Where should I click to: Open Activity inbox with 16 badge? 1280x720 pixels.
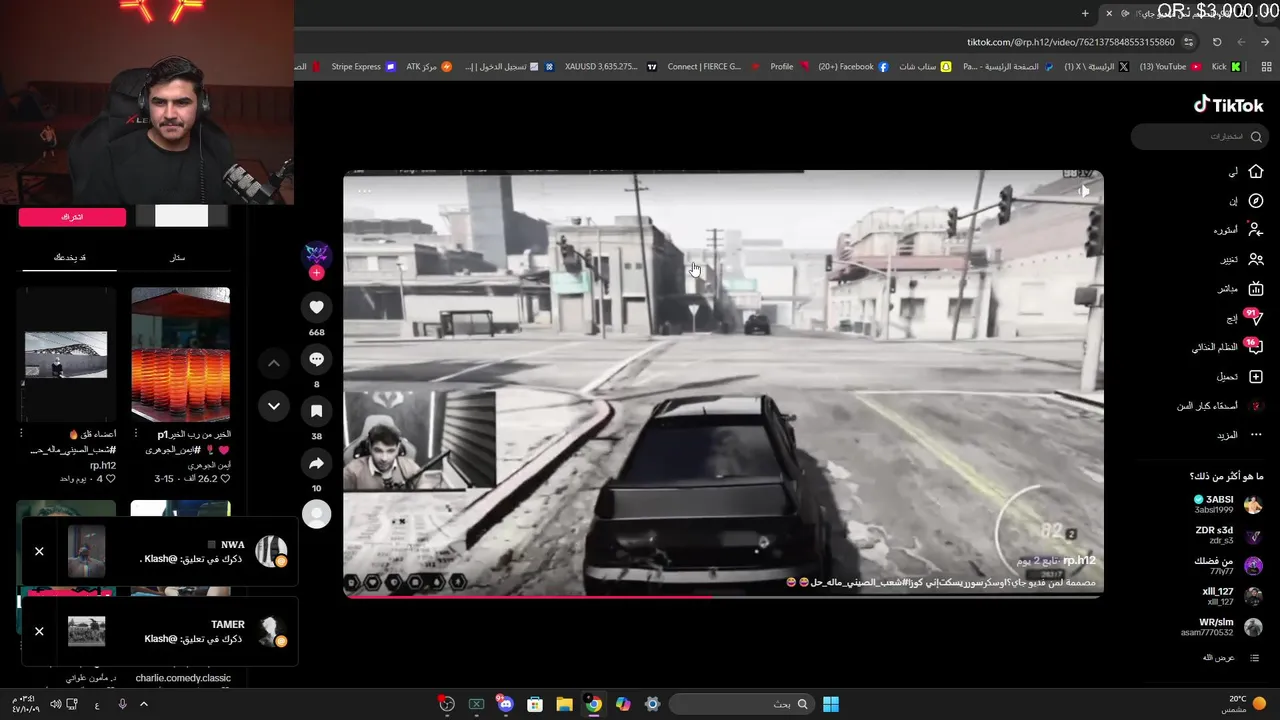(x=1255, y=347)
